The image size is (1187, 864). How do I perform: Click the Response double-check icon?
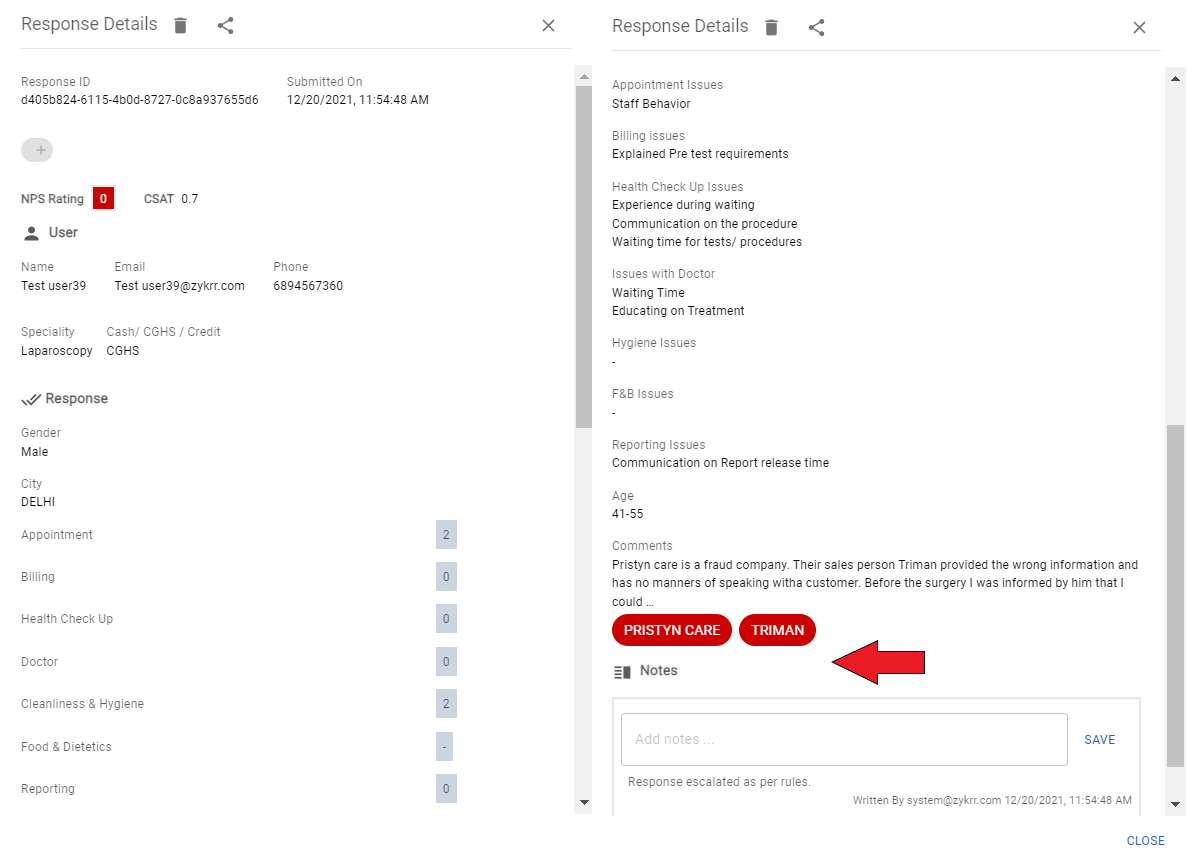click(31, 399)
